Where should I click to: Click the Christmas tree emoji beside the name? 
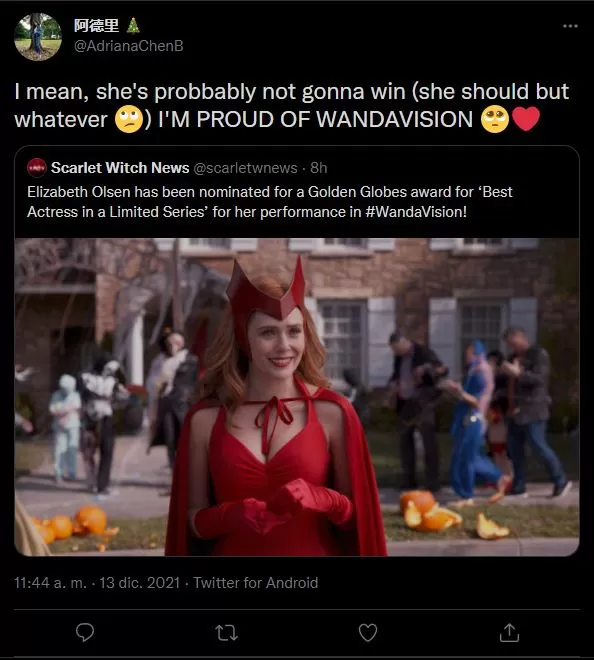[133, 26]
